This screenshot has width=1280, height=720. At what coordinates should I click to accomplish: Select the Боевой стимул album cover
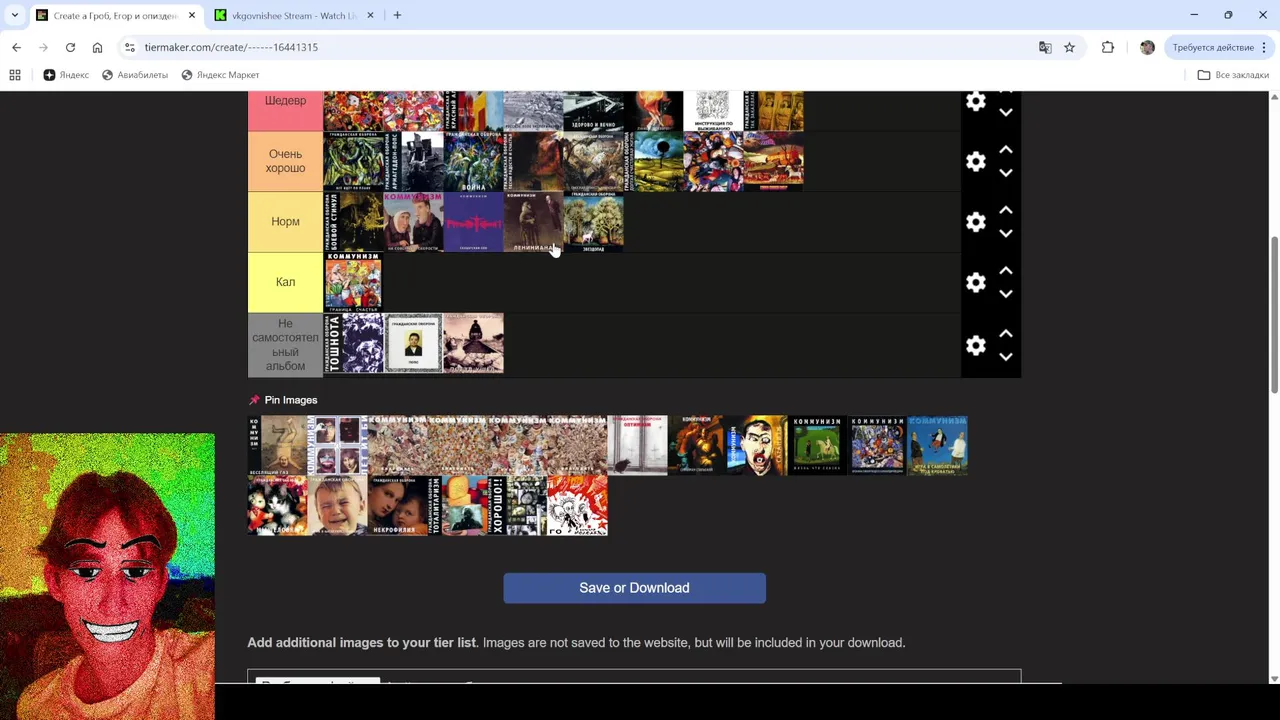(353, 222)
